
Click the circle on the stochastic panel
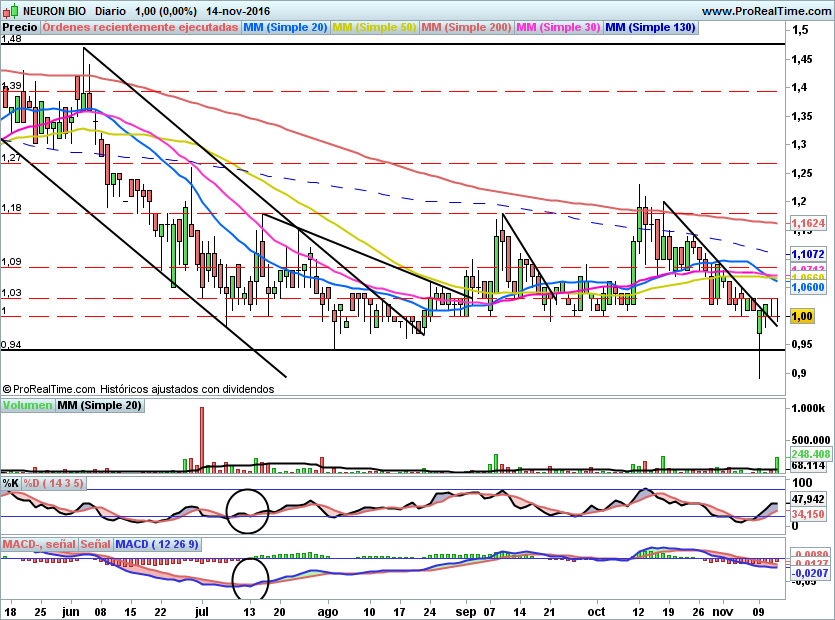click(248, 510)
